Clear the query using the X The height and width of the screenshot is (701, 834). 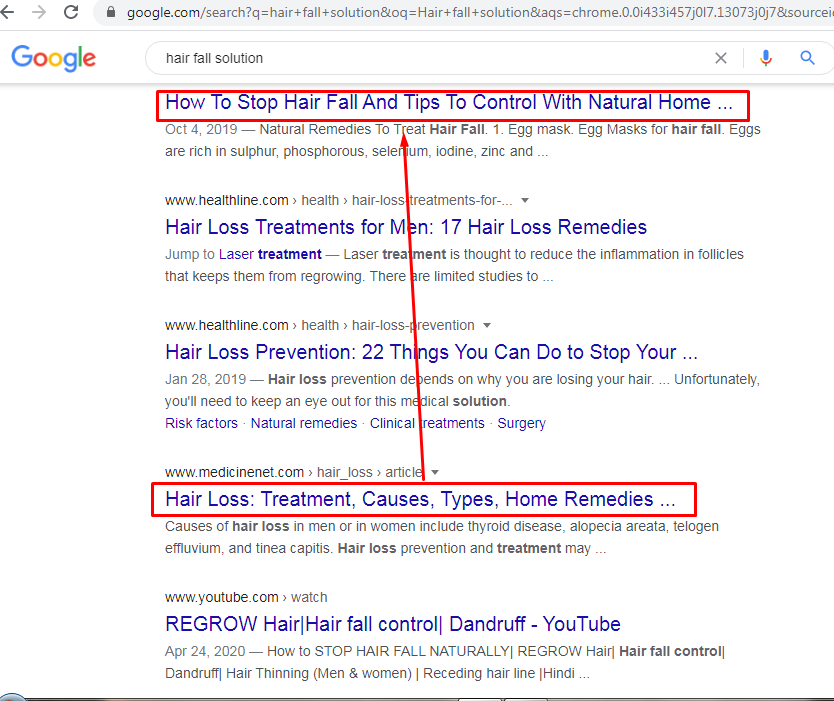coord(721,58)
